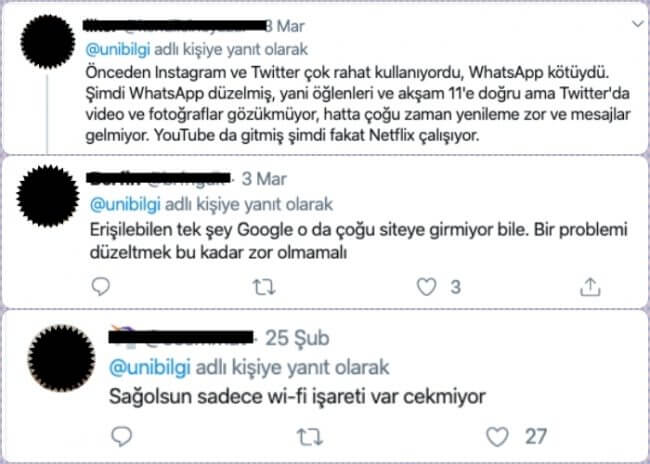This screenshot has width=650, height=464.
Task: Open @unibilgi mention in 25 Şub tweet
Action: click(150, 367)
